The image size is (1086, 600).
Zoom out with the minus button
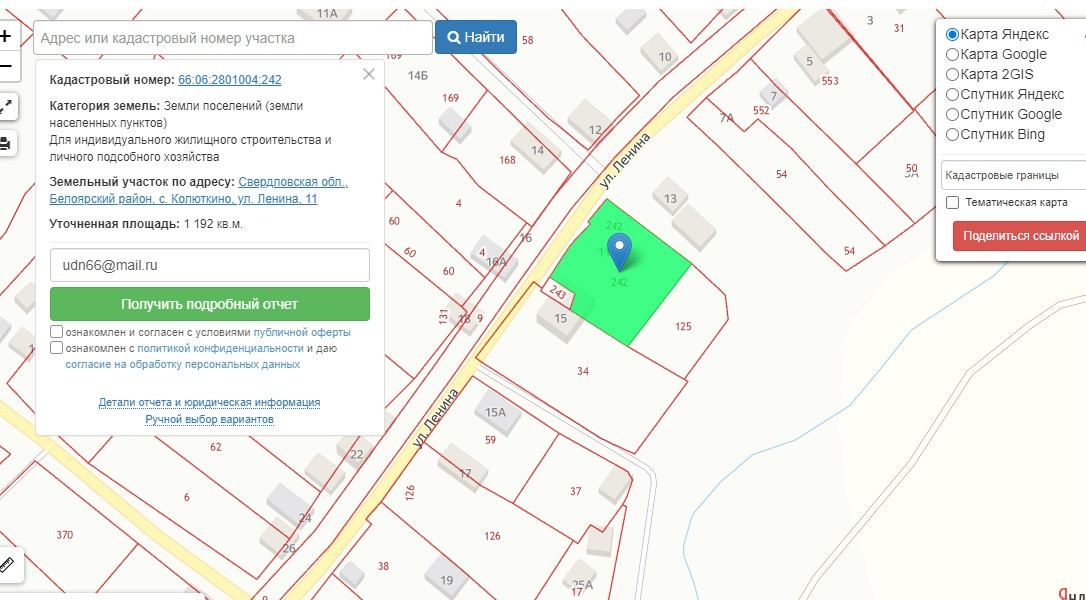coord(6,67)
